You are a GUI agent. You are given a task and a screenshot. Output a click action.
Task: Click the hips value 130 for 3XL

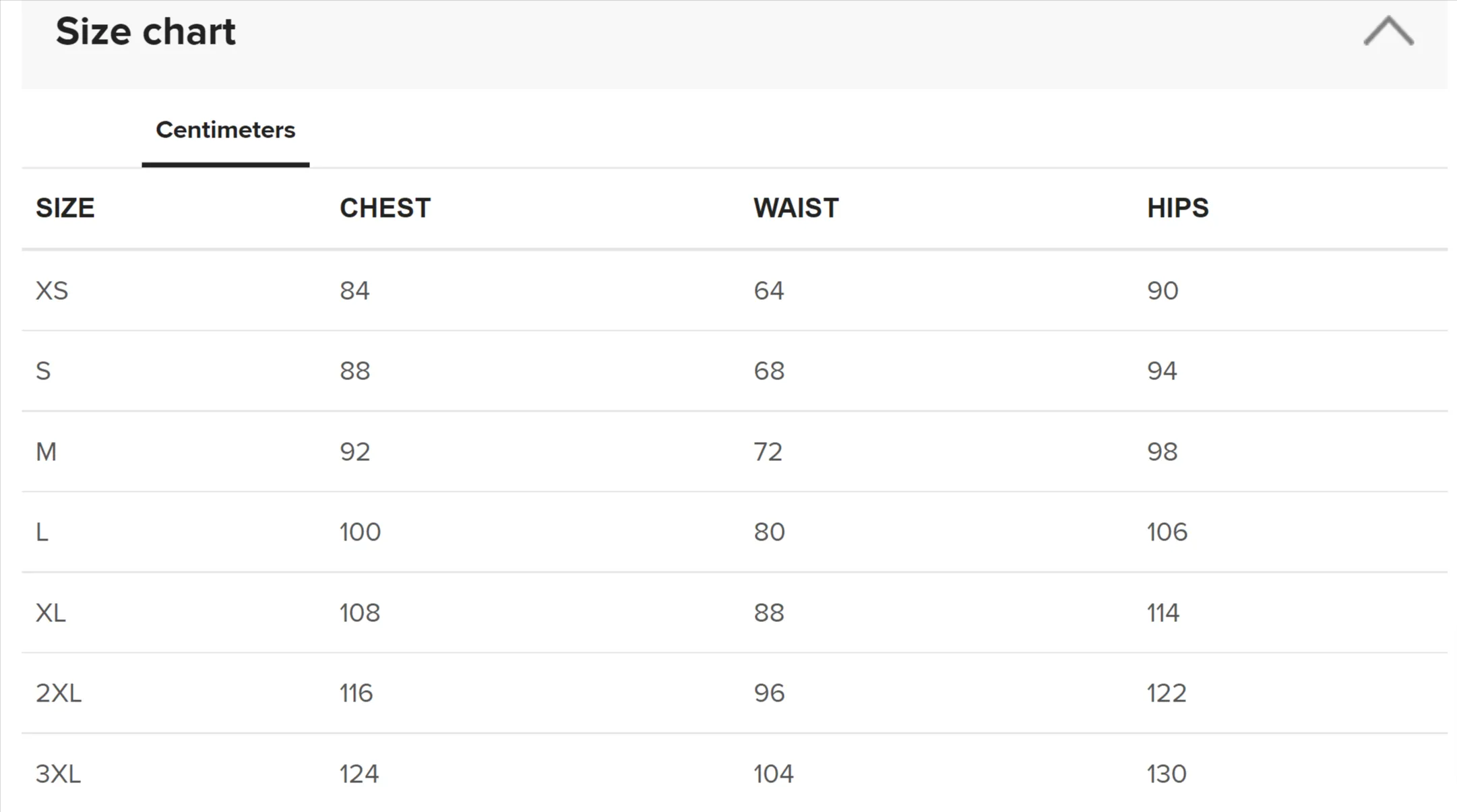(1167, 774)
